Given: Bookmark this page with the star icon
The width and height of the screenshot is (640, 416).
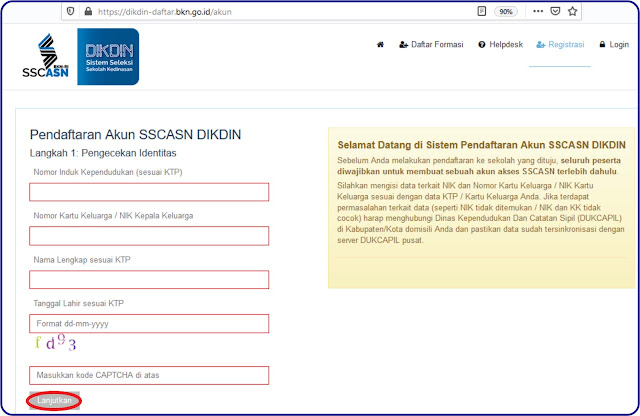Looking at the screenshot, I should coord(572,11).
